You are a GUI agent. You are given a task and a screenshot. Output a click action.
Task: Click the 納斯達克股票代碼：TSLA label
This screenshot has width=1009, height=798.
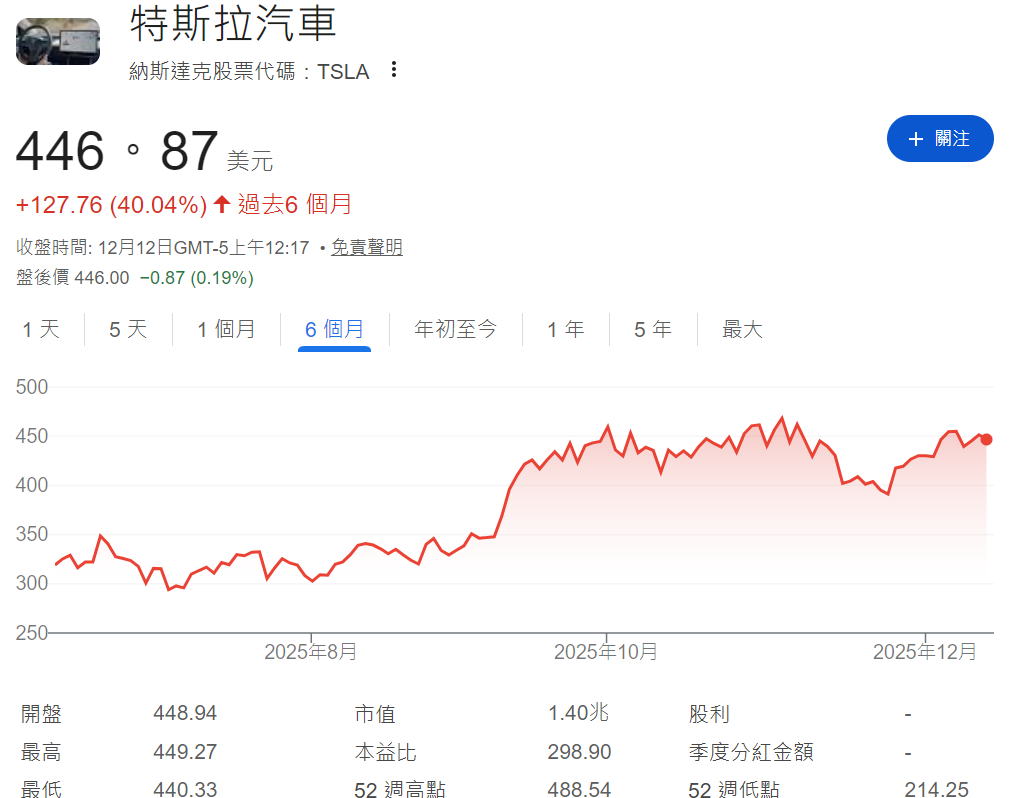click(248, 71)
